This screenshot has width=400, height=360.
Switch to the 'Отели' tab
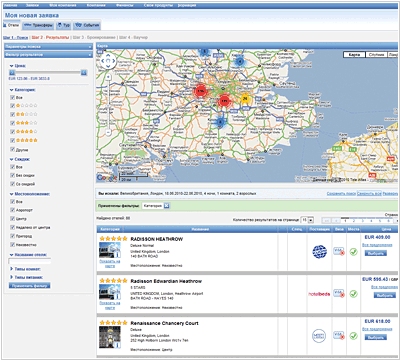coord(11,25)
